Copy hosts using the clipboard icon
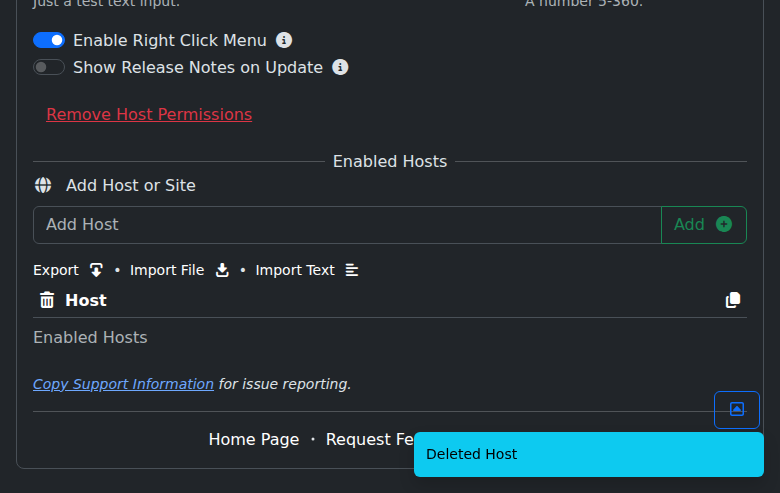This screenshot has height=493, width=780. pyautogui.click(x=733, y=300)
